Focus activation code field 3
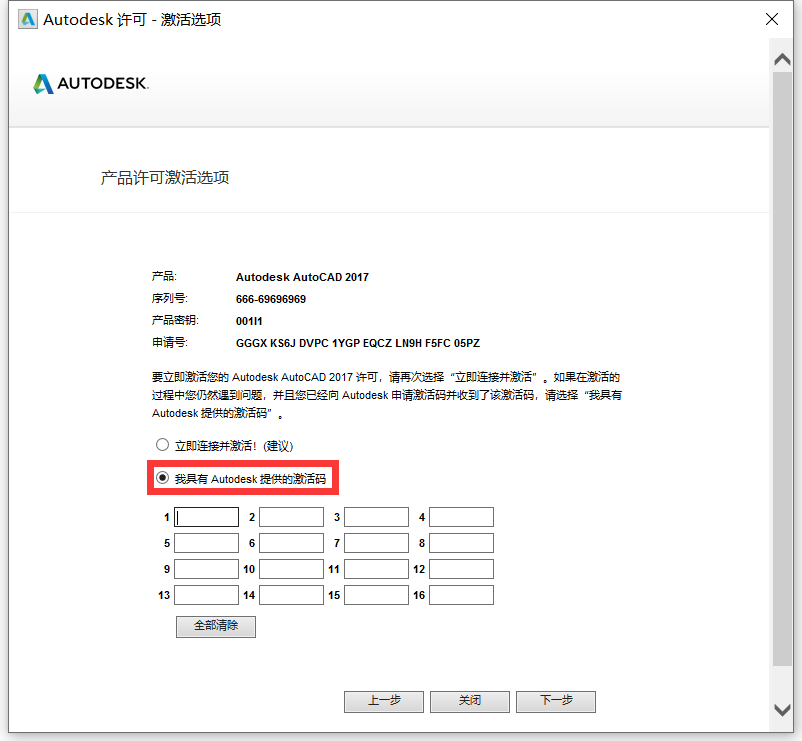Screen dimensions: 802x741 coord(376,517)
